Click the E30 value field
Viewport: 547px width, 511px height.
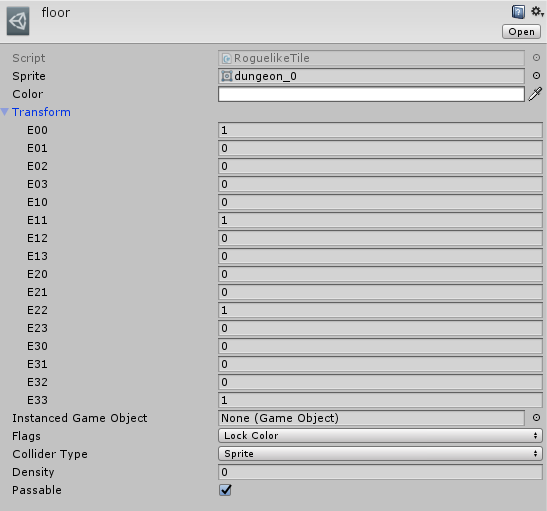(380, 346)
